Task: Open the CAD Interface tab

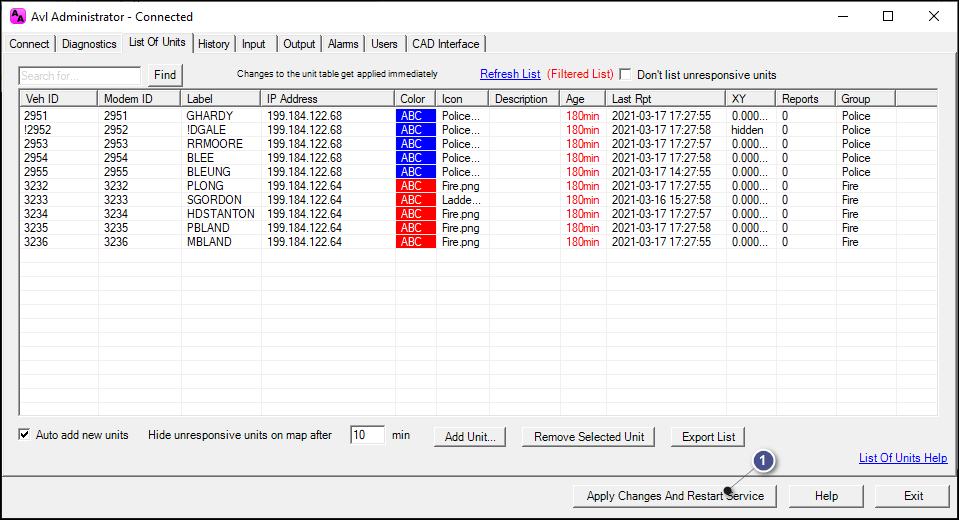Action: 445,44
